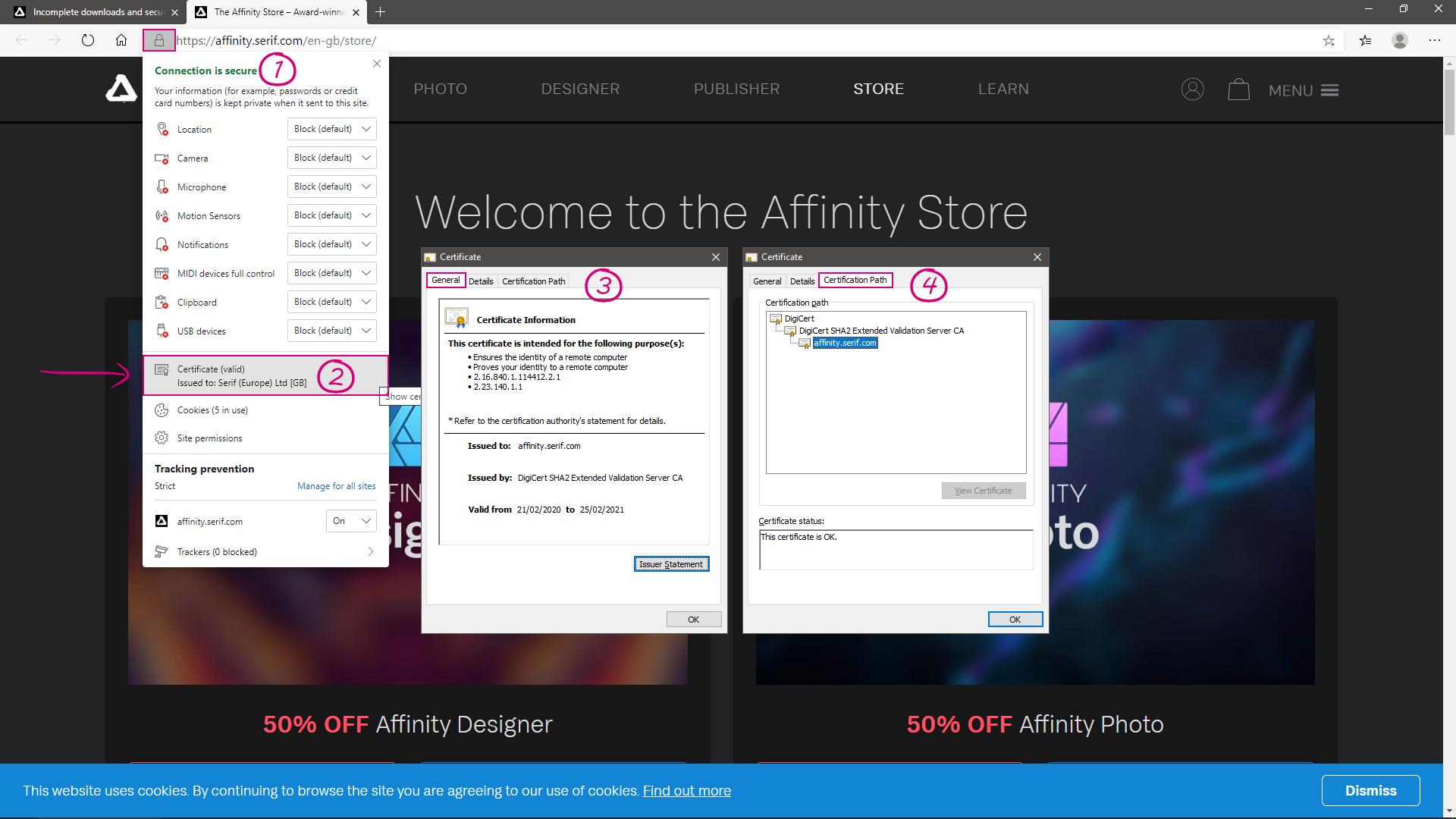The height and width of the screenshot is (819, 1456).
Task: Open Notifications permission dropdown
Action: pyautogui.click(x=332, y=244)
